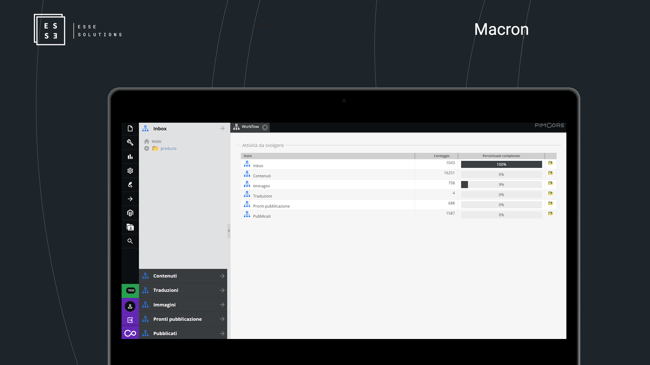Open the Marketing bar-chart icon

(130, 156)
